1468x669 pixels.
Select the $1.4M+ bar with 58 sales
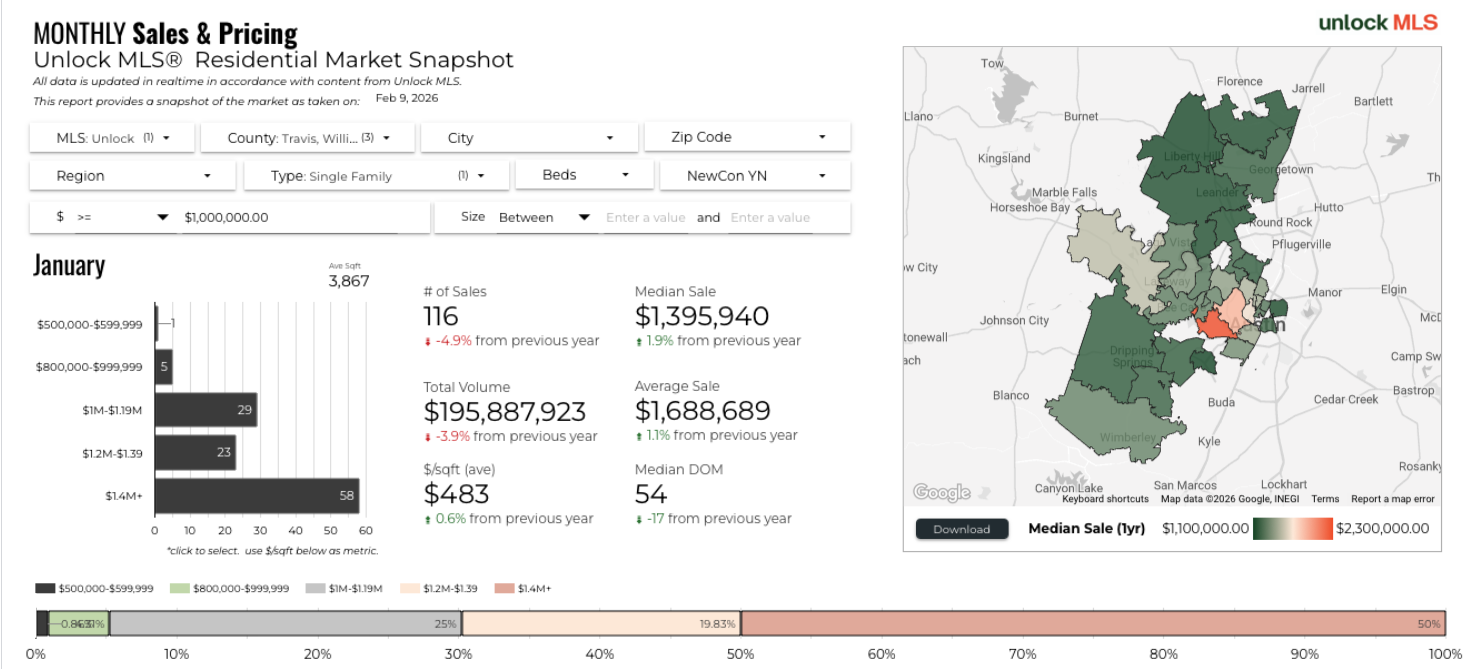coord(257,496)
